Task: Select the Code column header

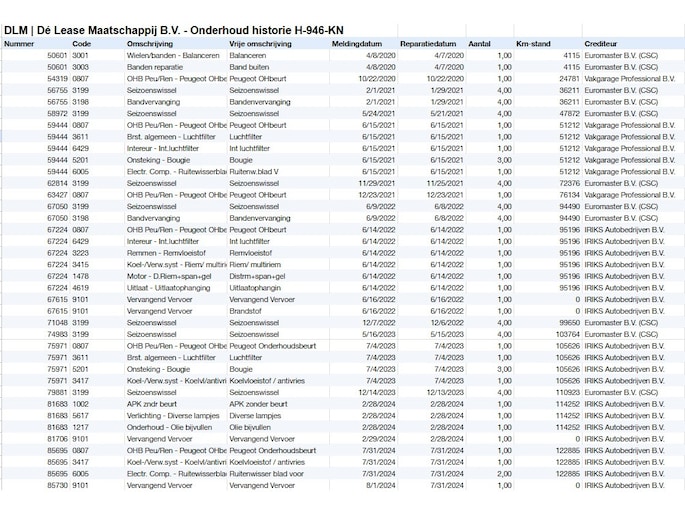Action: 82,44
